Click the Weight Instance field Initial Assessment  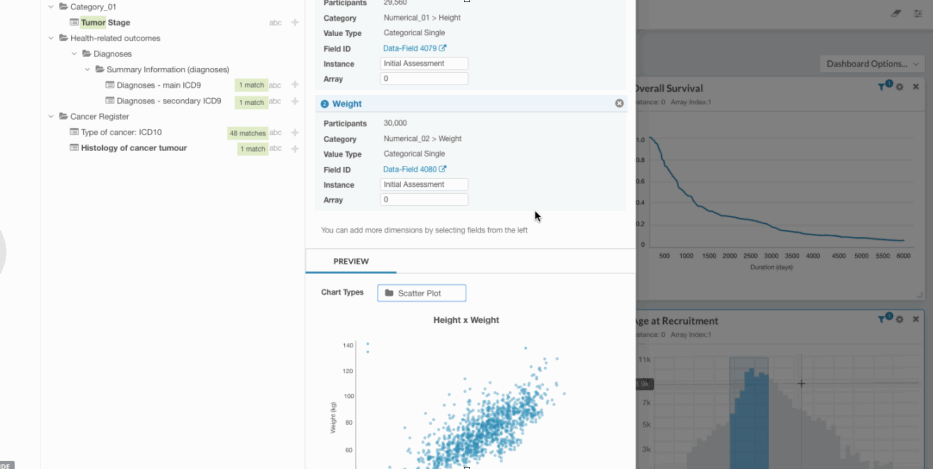coord(424,185)
